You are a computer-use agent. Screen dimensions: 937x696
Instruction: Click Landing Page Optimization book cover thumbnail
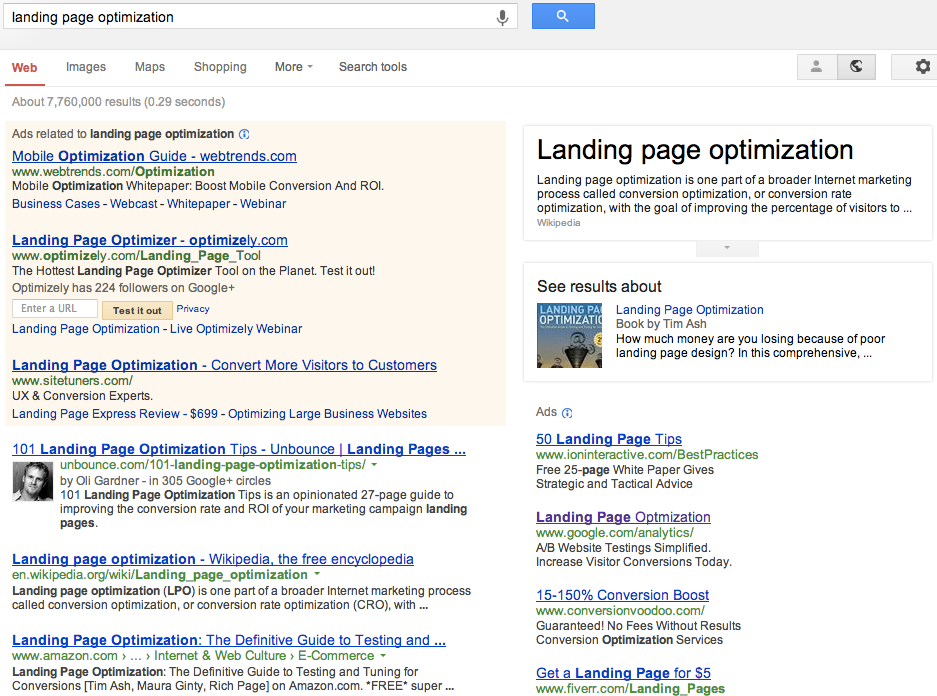(x=569, y=335)
